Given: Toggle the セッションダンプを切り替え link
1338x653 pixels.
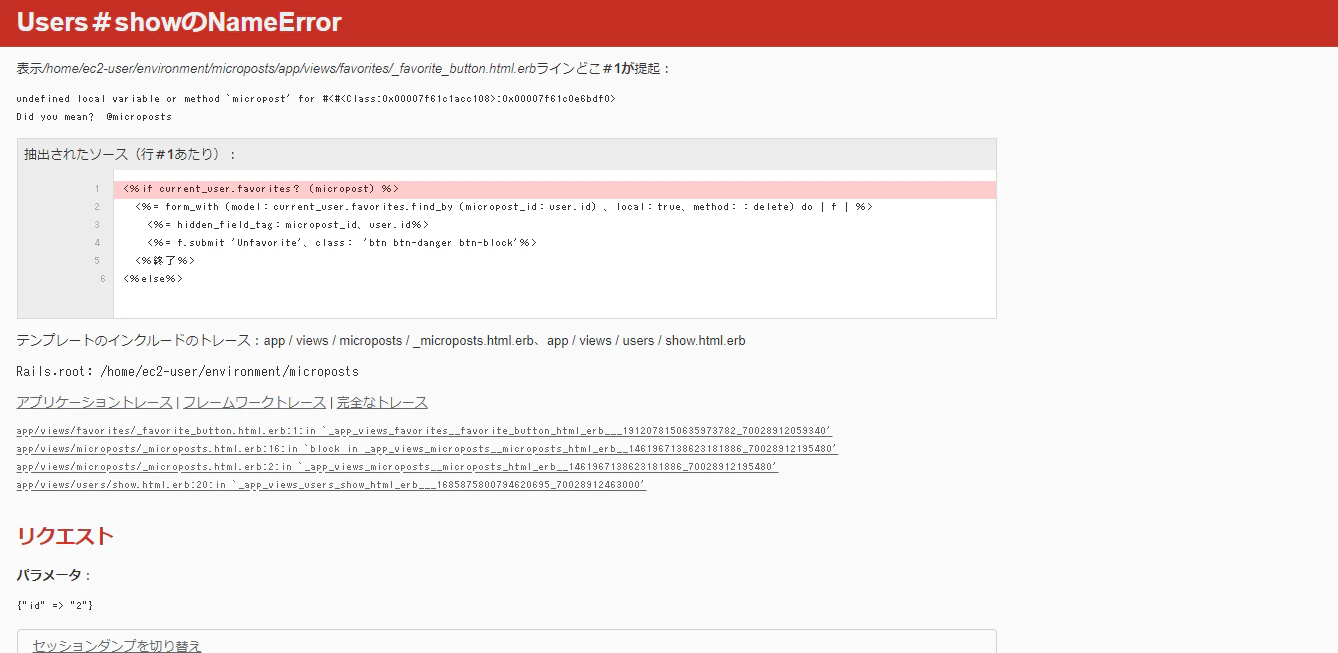Looking at the screenshot, I should [x=117, y=645].
